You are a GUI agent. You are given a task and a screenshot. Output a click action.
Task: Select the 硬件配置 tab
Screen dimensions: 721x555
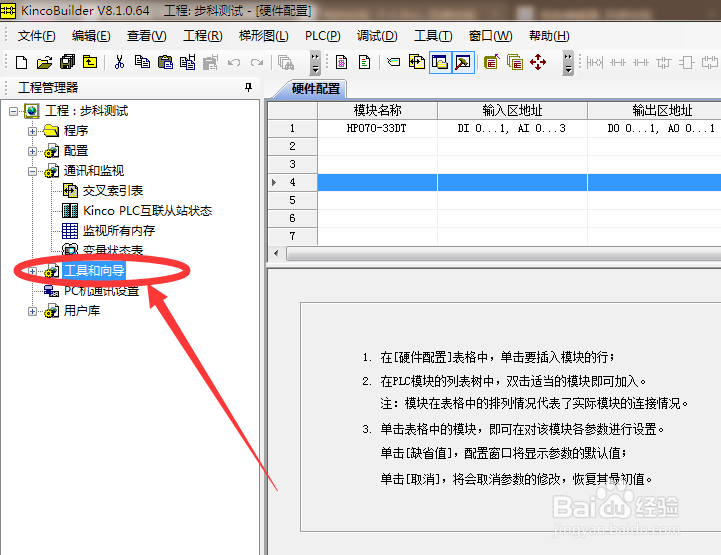[x=315, y=88]
